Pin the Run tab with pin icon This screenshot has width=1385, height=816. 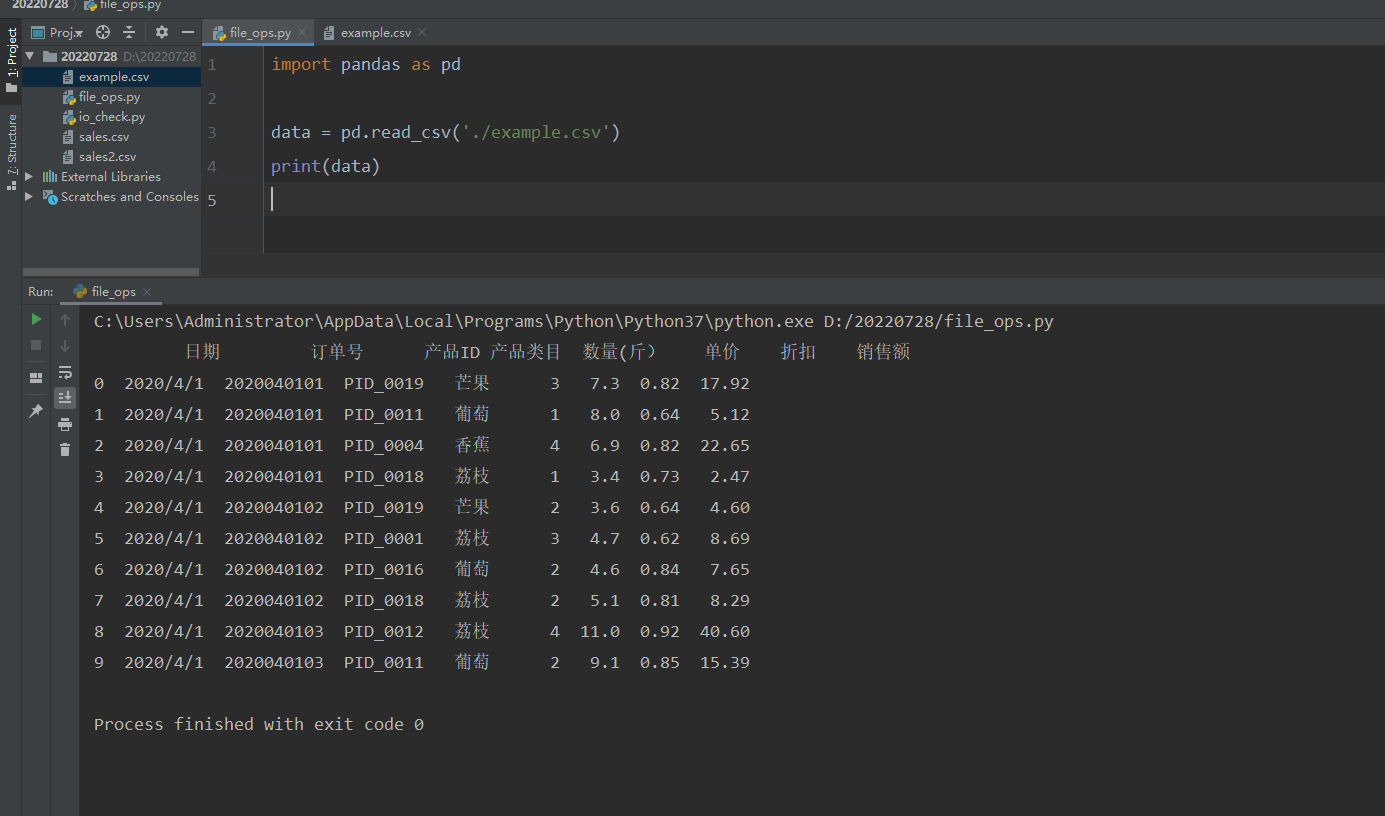coord(36,411)
